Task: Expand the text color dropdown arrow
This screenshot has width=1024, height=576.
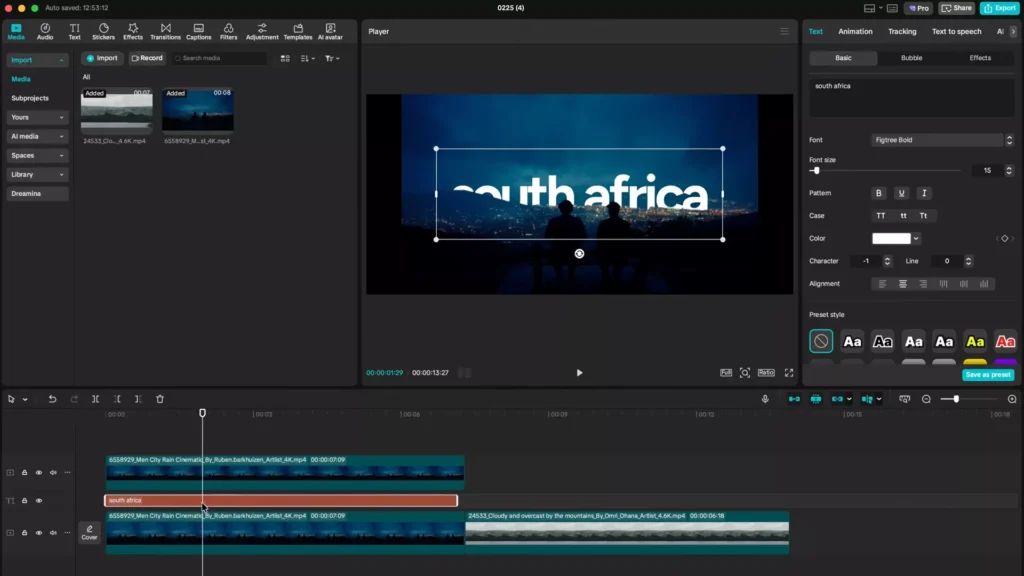Action: tap(916, 239)
